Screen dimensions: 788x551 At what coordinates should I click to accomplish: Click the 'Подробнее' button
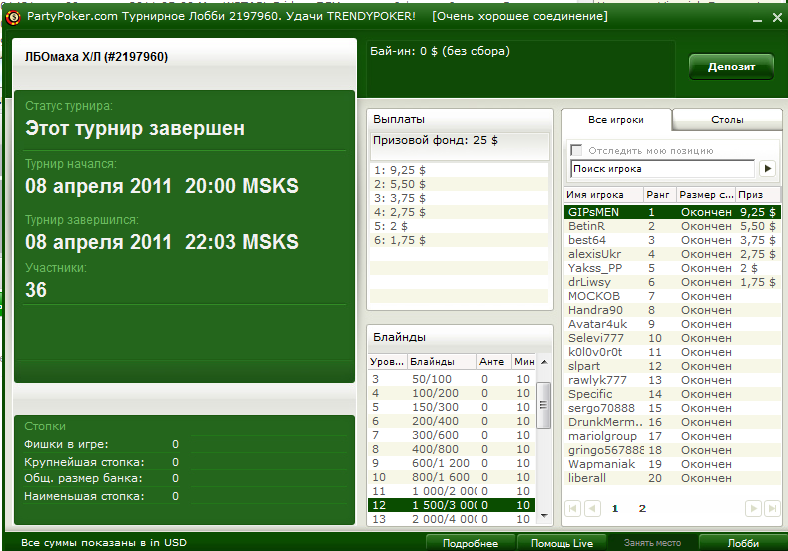pos(470,543)
